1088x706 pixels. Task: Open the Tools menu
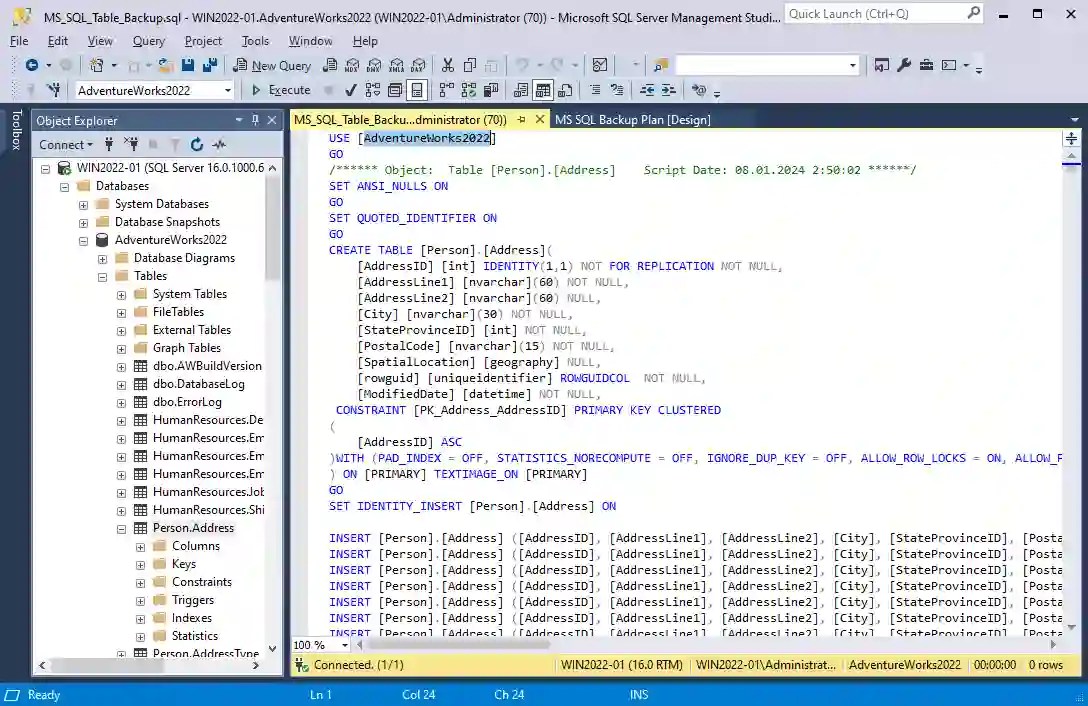[255, 41]
